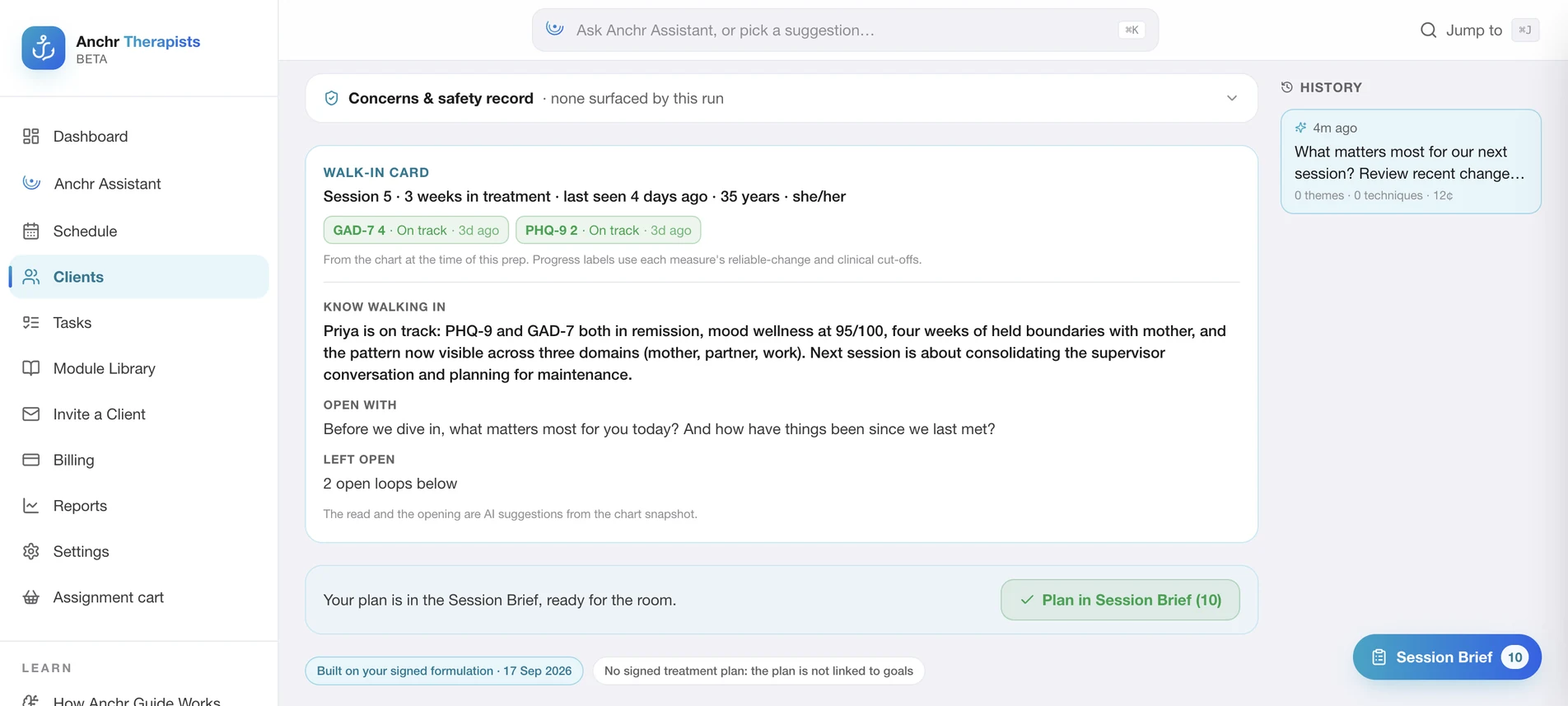The height and width of the screenshot is (706, 1568).
Task: Click the Jump to label
Action: pos(1474,30)
